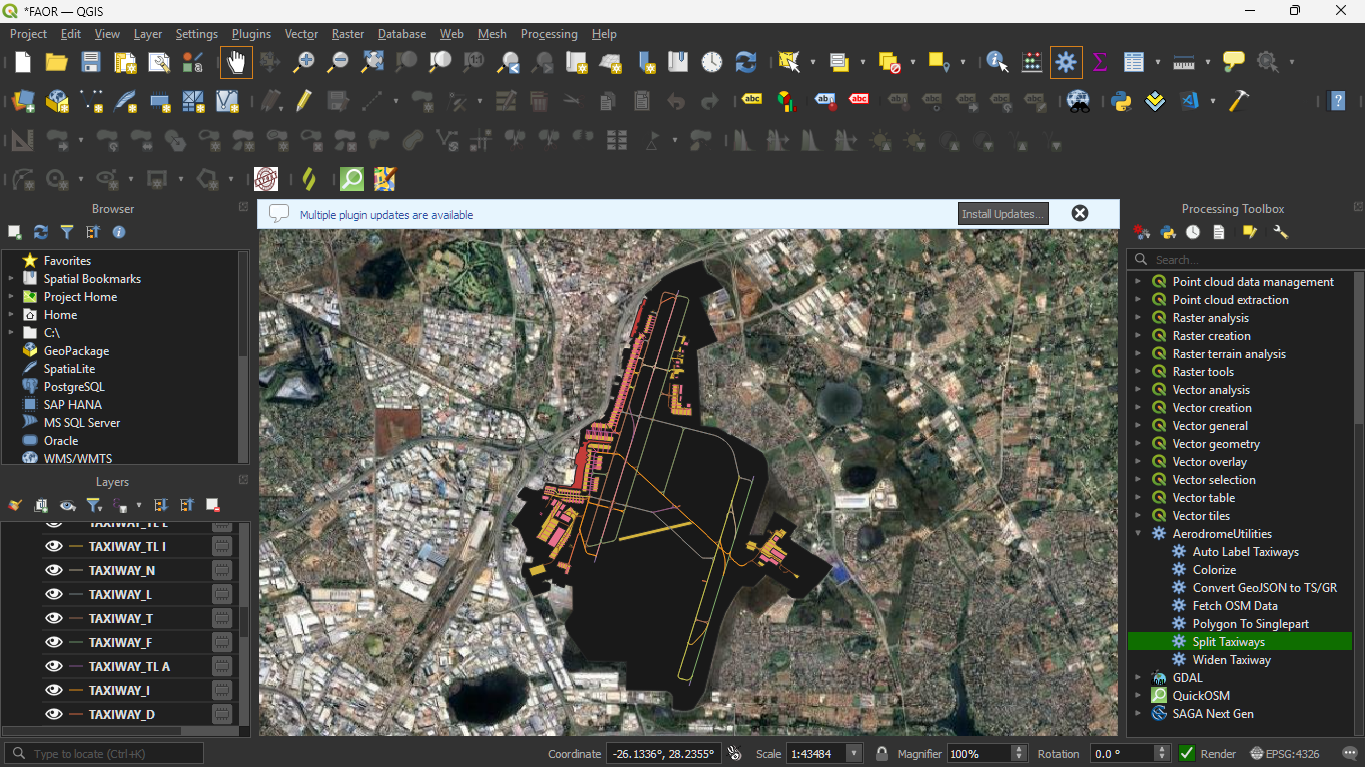This screenshot has height=767, width=1365.
Task: Open the Processing menu
Action: coord(548,34)
